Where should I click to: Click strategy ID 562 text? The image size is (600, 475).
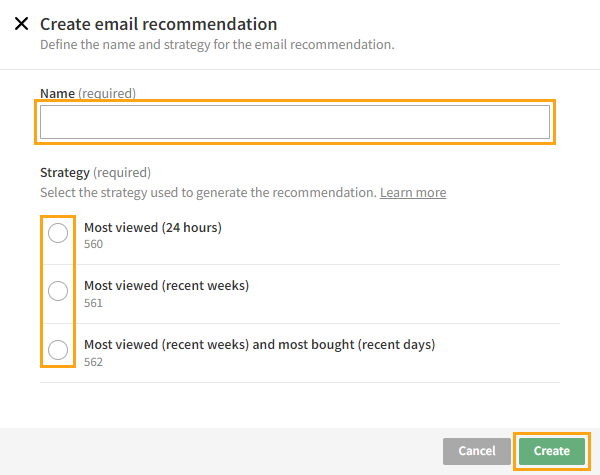click(93, 362)
